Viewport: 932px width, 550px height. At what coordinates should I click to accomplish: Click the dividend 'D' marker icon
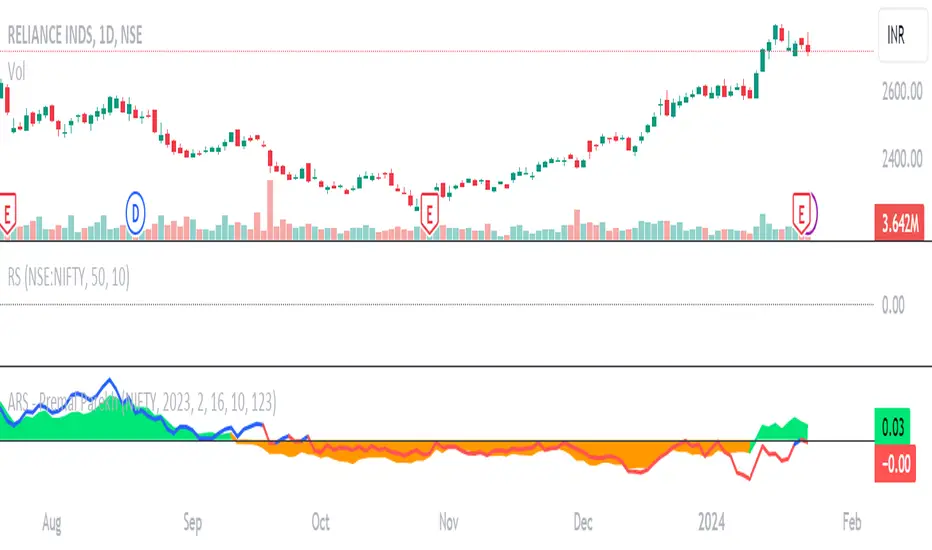[x=135, y=212]
